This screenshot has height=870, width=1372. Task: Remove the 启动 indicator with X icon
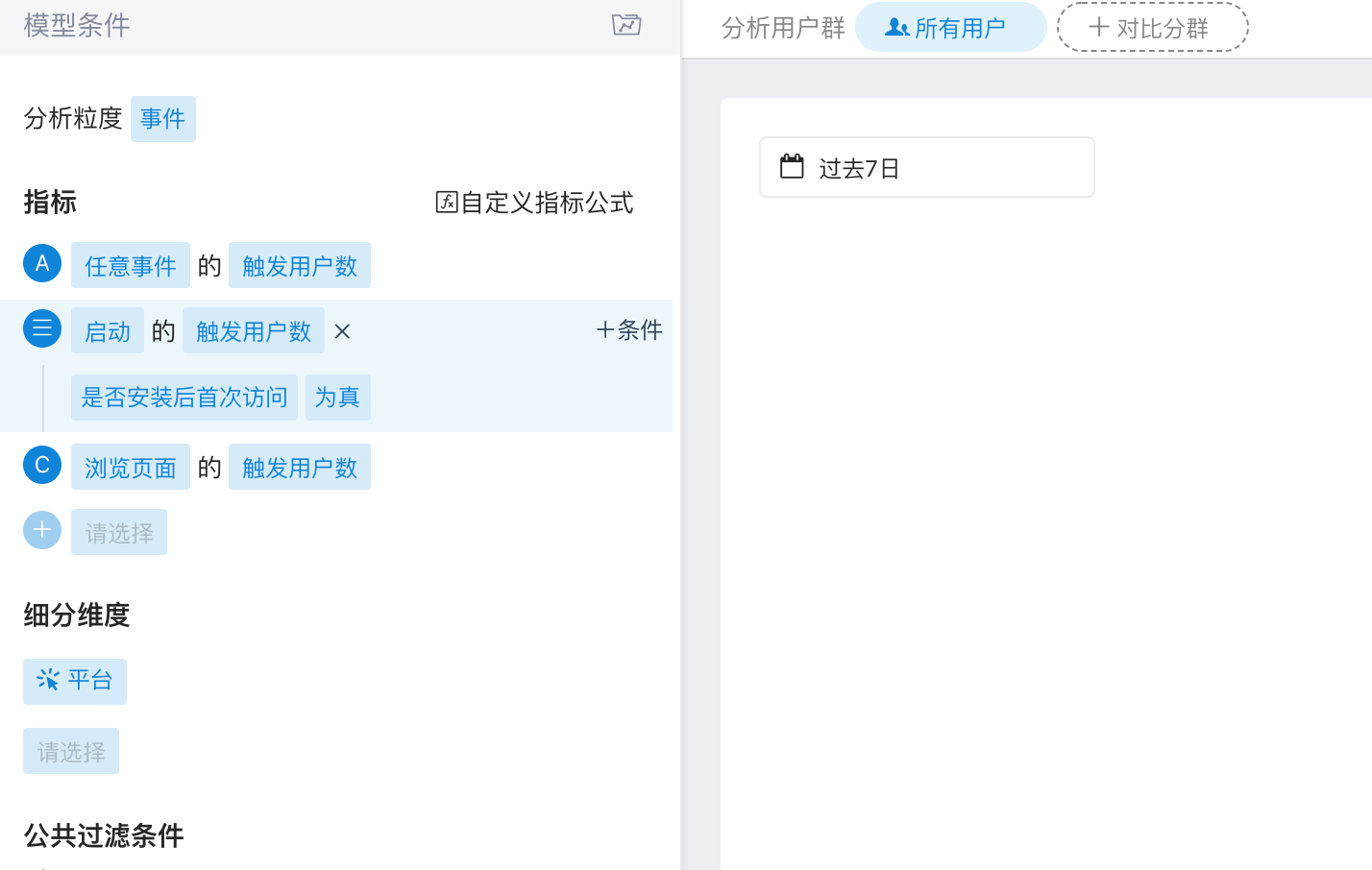[x=342, y=332]
